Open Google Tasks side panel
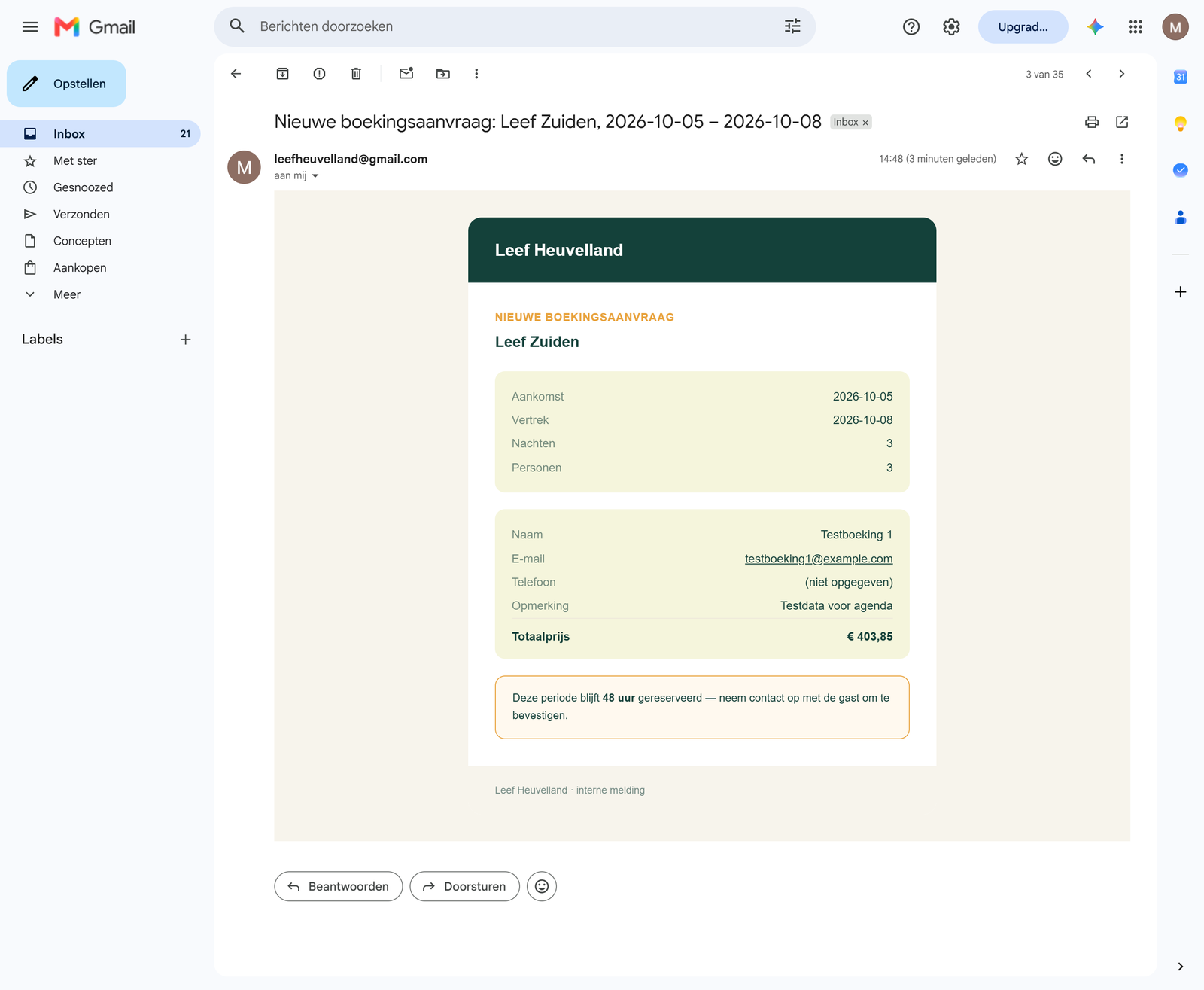This screenshot has width=1204, height=990. (1181, 170)
